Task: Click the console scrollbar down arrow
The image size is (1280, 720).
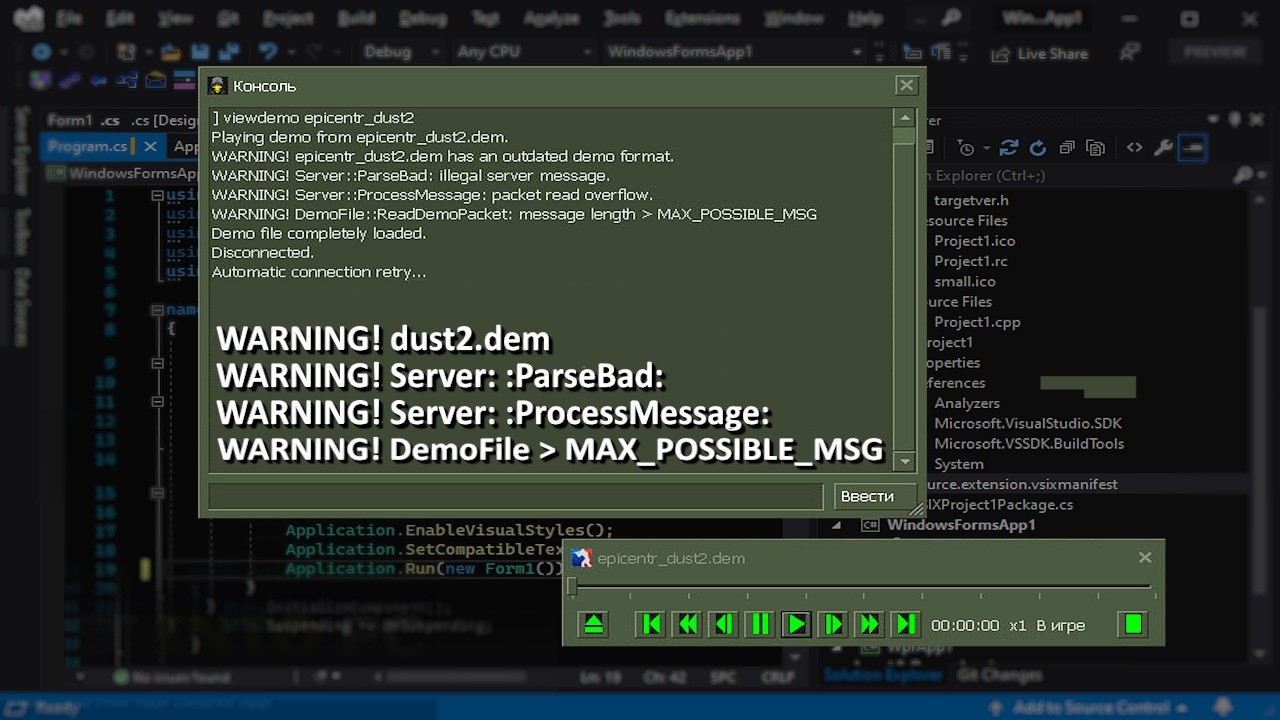Action: 905,461
